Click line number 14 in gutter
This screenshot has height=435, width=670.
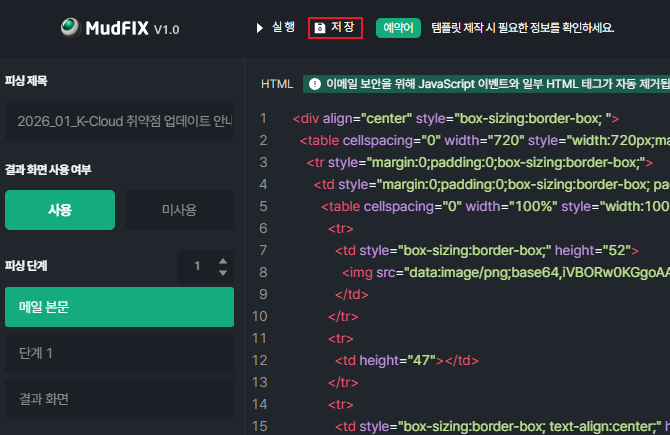(259, 404)
